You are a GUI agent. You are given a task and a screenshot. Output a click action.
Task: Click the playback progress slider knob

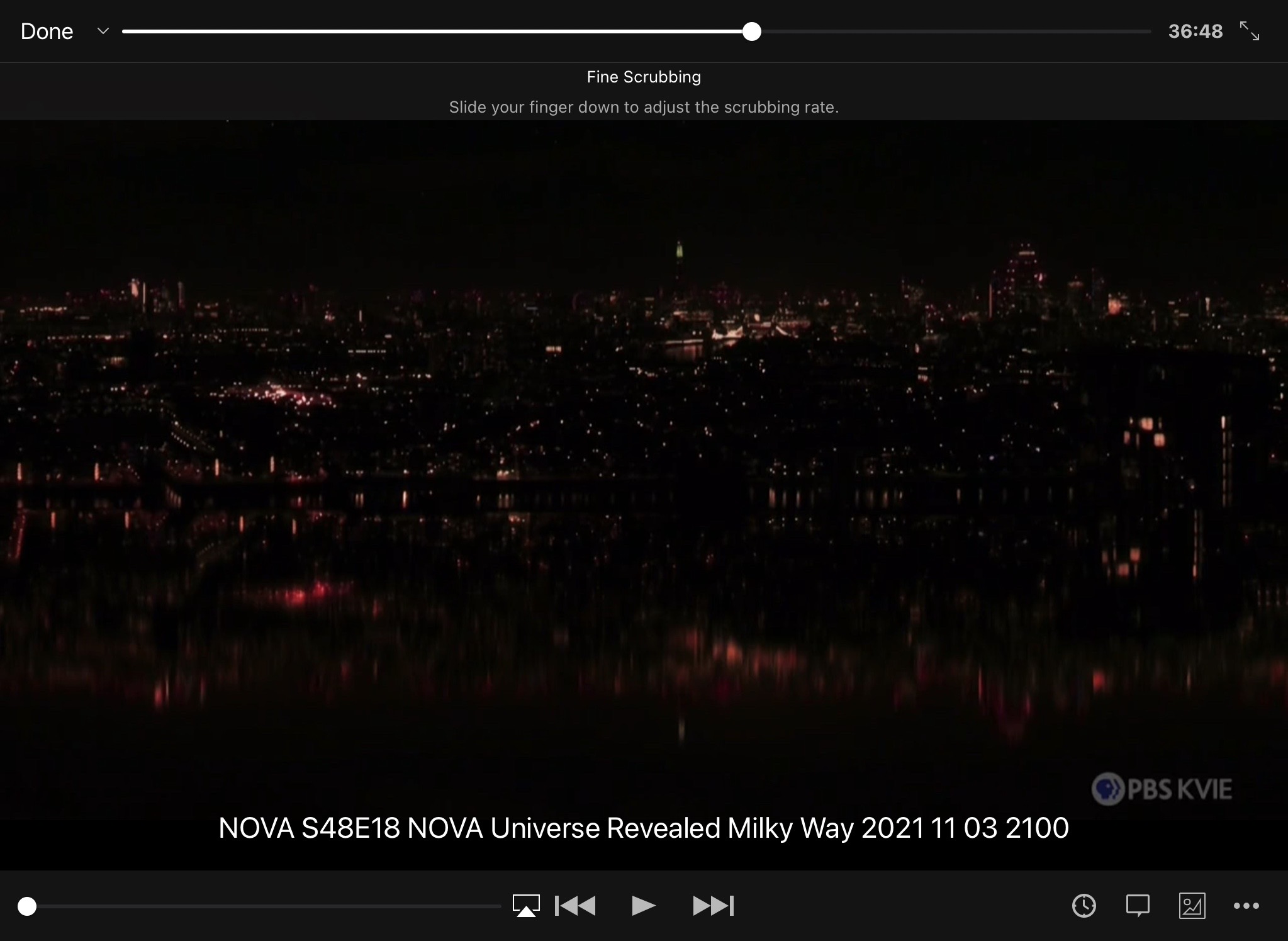[x=751, y=31]
